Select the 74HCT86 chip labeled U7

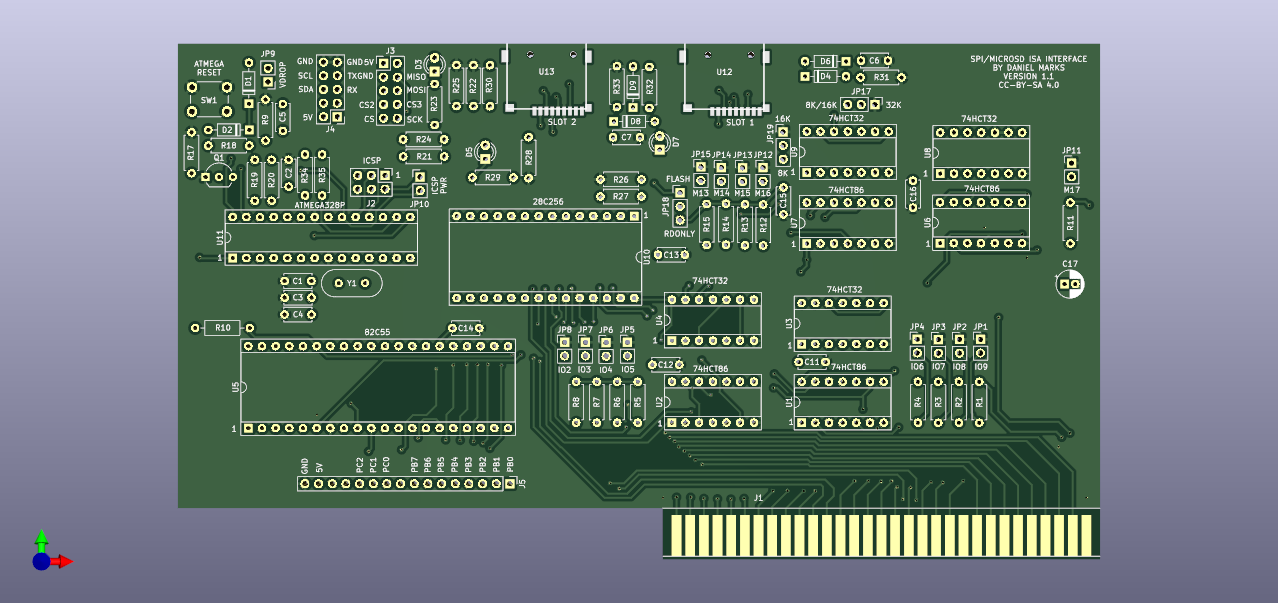[x=848, y=222]
